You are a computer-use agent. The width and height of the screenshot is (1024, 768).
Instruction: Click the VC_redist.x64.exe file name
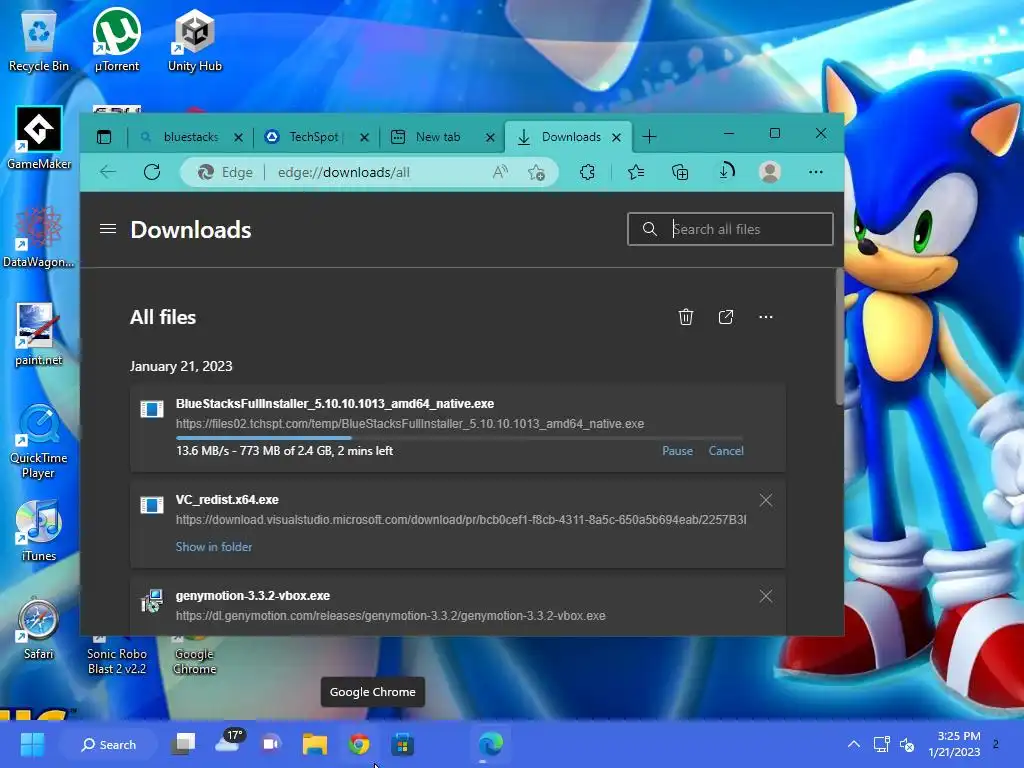click(x=227, y=500)
